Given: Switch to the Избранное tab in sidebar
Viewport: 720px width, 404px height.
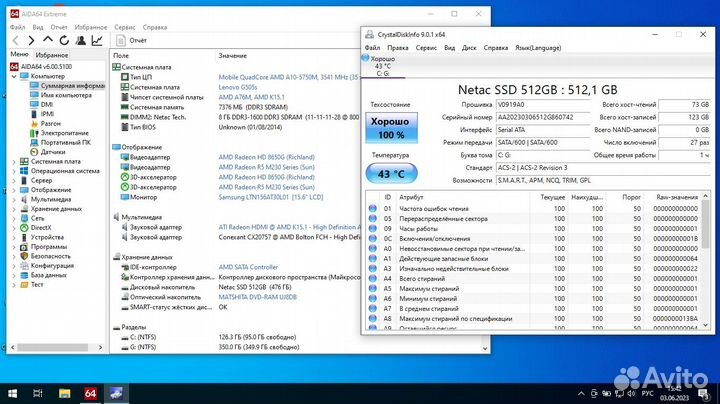Looking at the screenshot, I should 52,55.
